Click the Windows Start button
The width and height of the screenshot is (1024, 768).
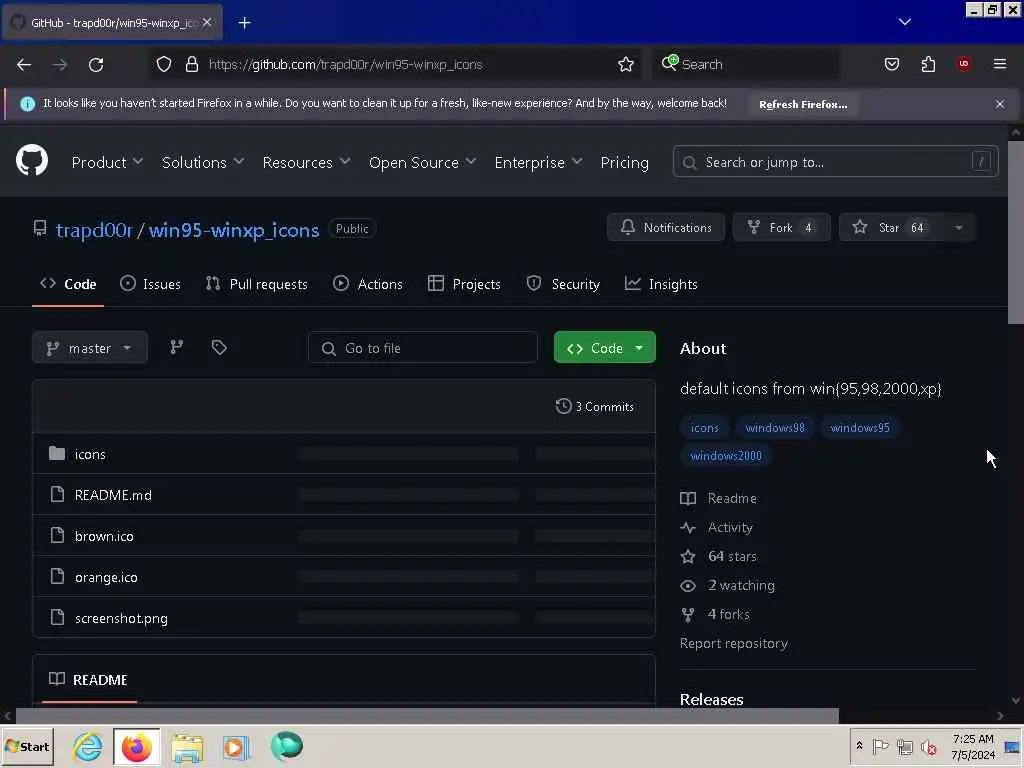click(27, 746)
